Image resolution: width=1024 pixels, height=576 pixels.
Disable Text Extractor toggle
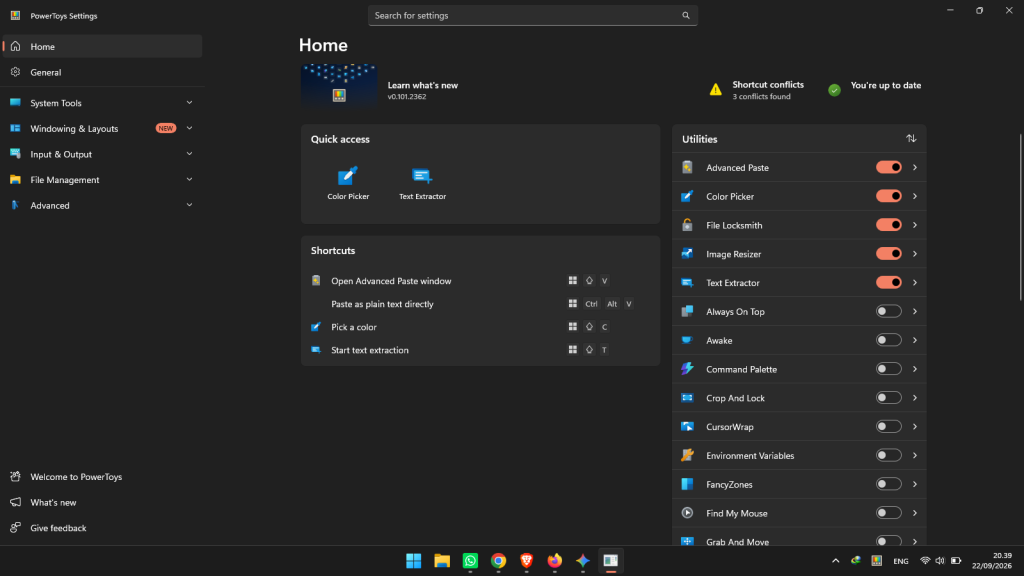888,282
